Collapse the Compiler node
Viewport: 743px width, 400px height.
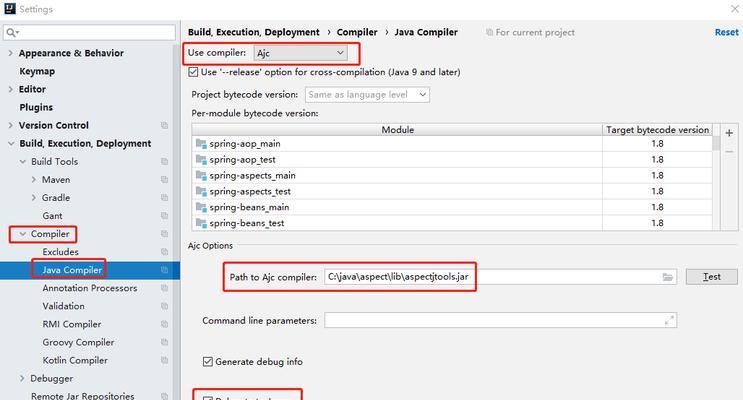tap(22, 234)
